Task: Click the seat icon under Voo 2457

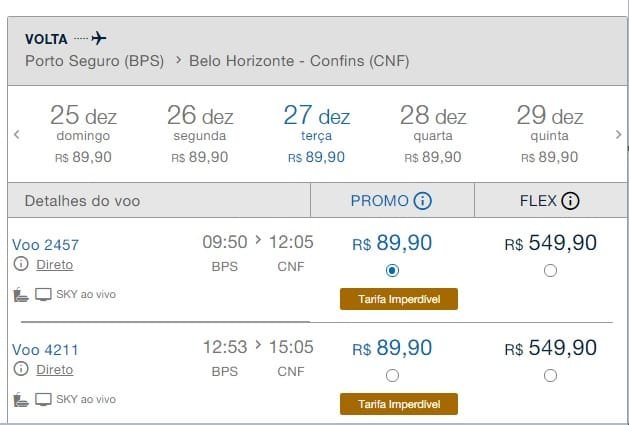Action: pyautogui.click(x=20, y=295)
